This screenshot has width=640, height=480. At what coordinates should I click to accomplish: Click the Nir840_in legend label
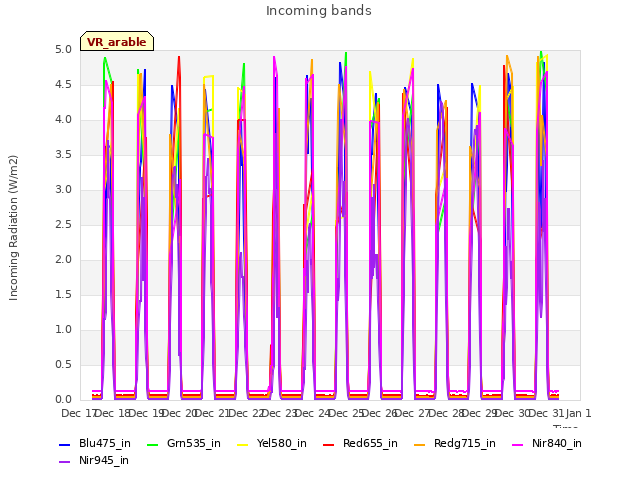(557, 443)
